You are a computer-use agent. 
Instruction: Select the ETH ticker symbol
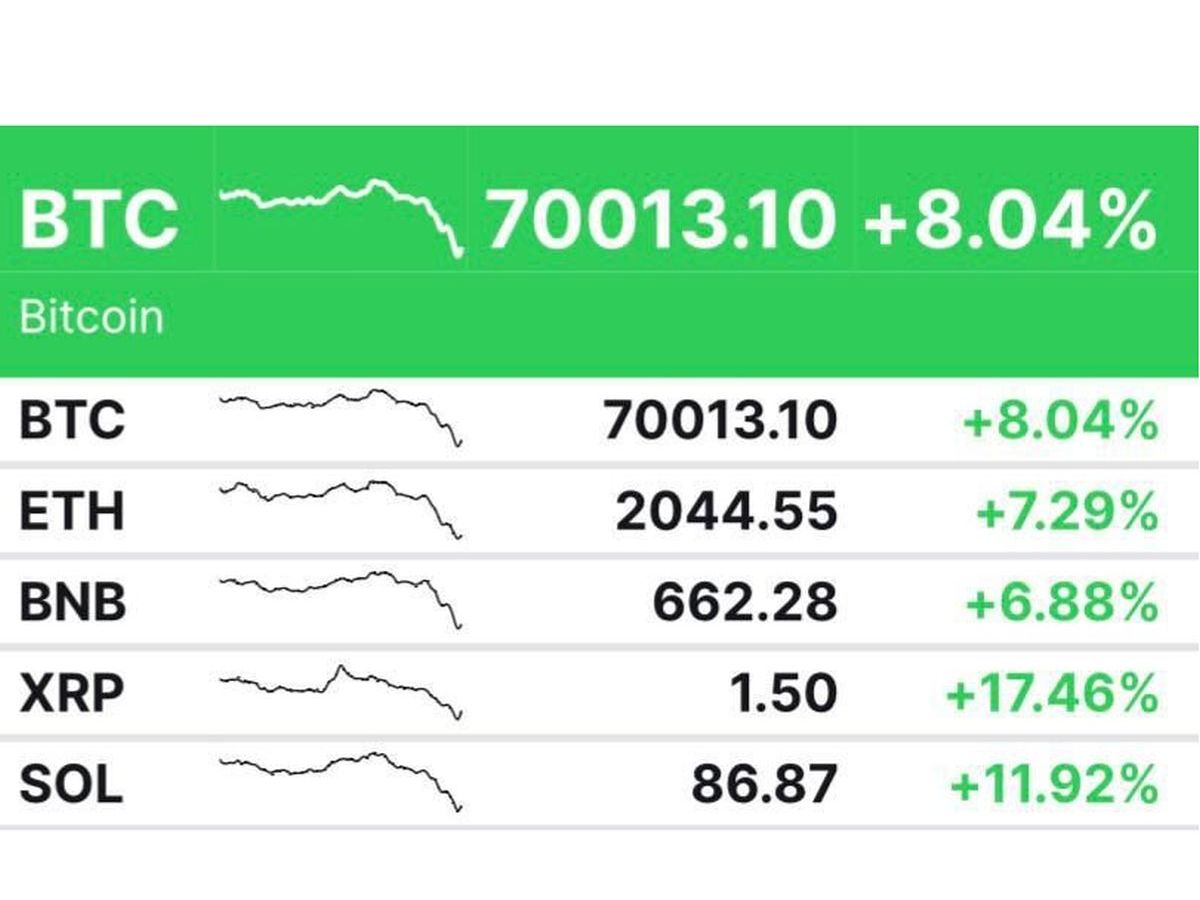(72, 511)
